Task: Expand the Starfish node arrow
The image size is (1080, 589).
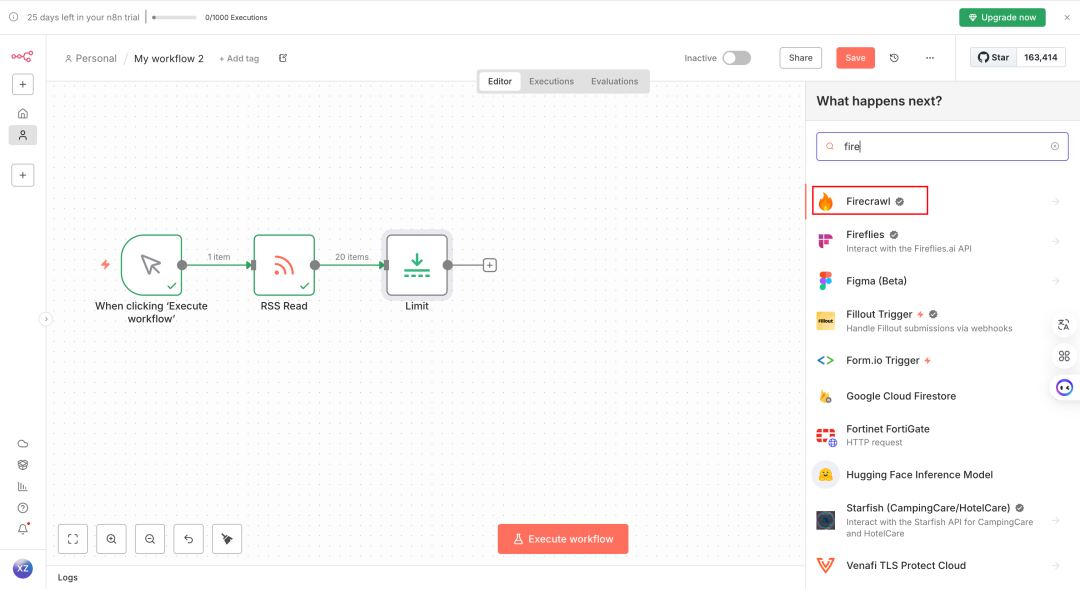Action: point(1056,520)
